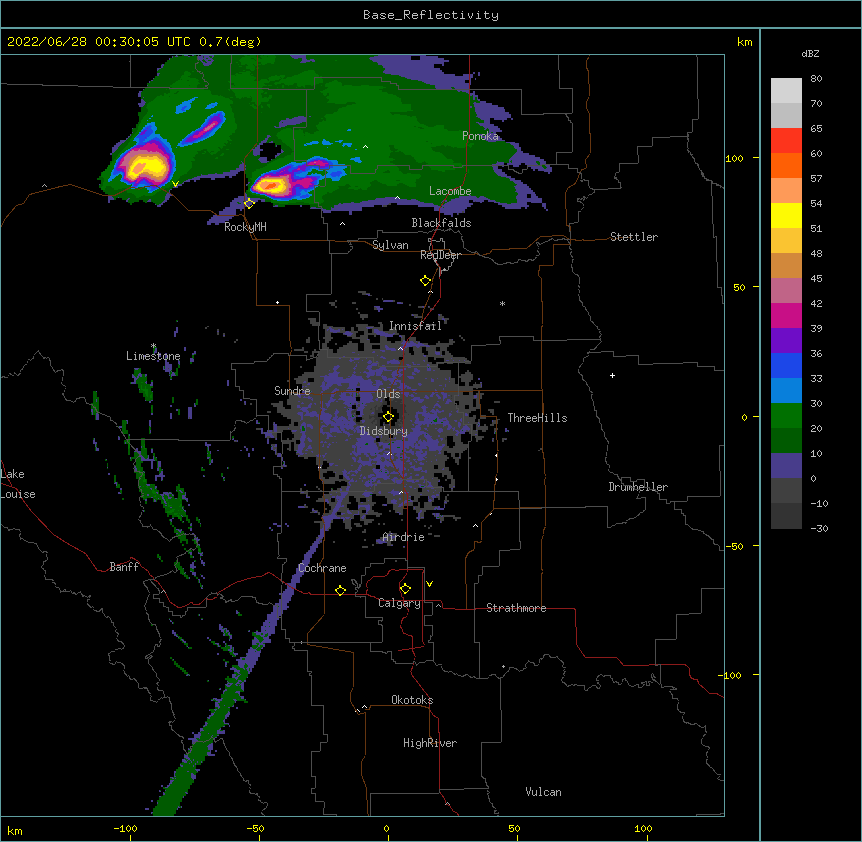Pick the royal blue 33–36 dBZ legend swatch
Screen dimensions: 862x842
(786, 365)
